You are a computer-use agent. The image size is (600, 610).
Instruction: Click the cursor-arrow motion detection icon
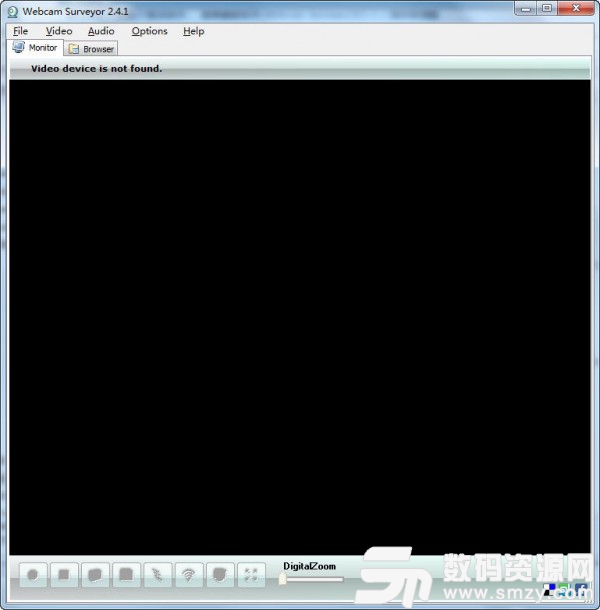point(158,575)
